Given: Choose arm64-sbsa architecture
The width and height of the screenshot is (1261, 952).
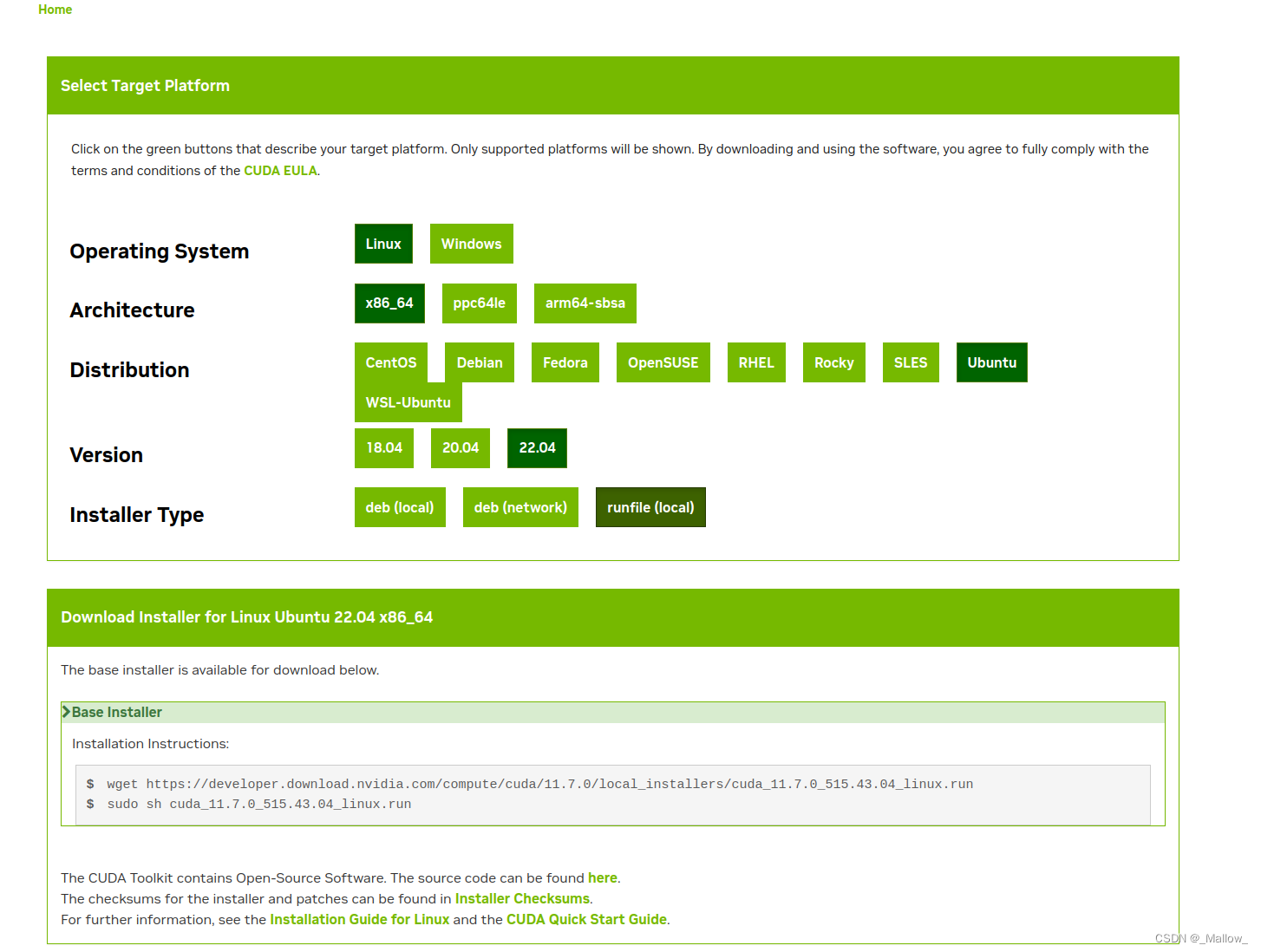Looking at the screenshot, I should (x=585, y=303).
